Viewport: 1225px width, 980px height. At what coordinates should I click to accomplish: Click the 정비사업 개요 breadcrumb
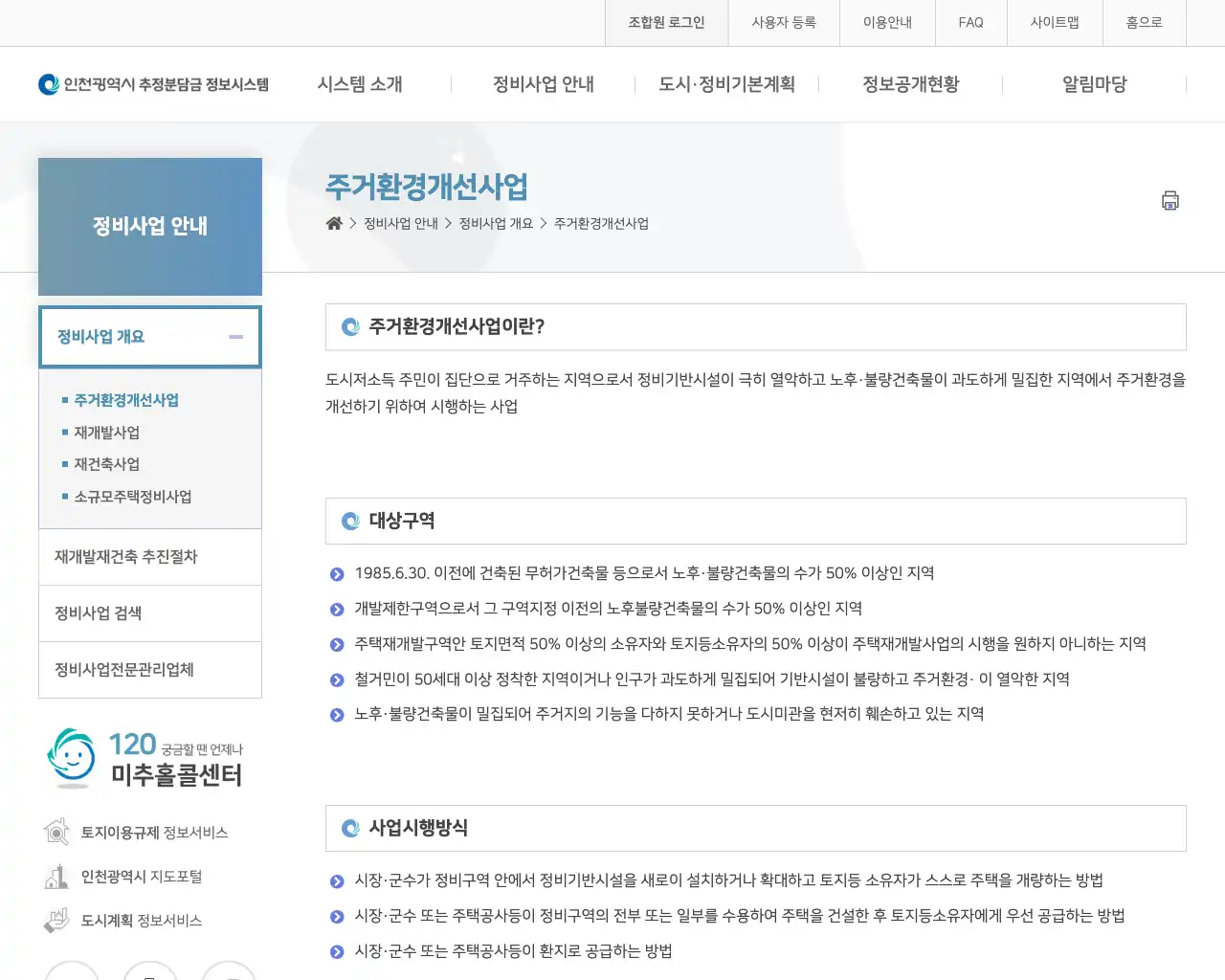point(496,223)
